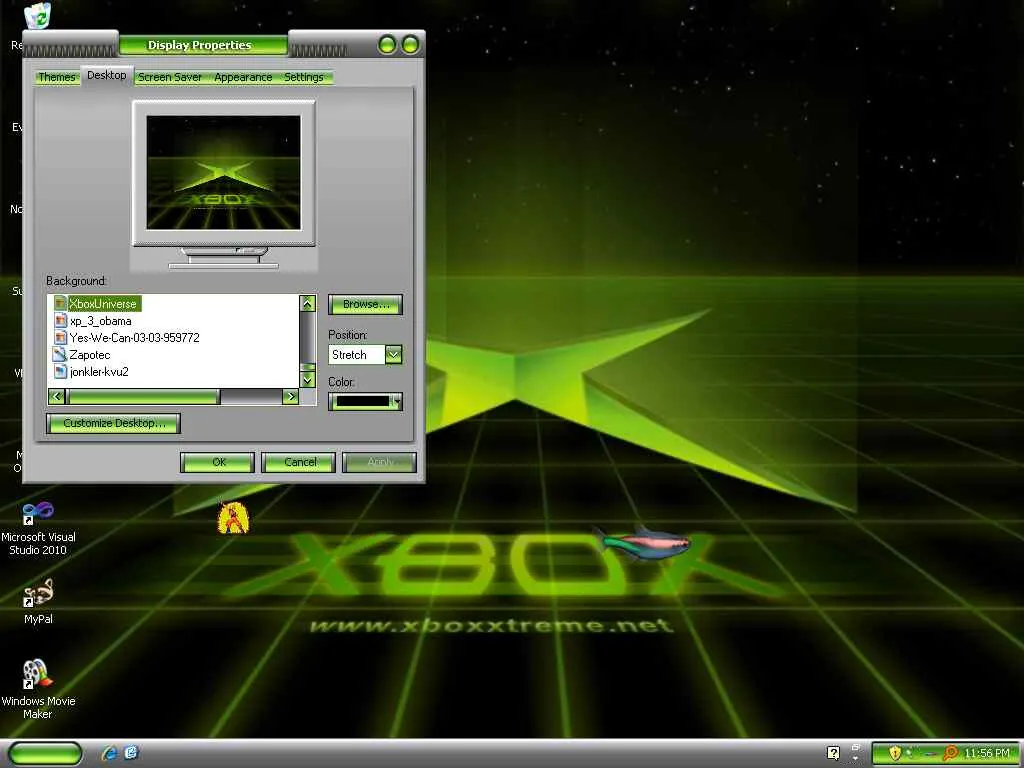Click the yellow dancing figure desktop gadget
The width and height of the screenshot is (1024, 768).
(x=233, y=517)
